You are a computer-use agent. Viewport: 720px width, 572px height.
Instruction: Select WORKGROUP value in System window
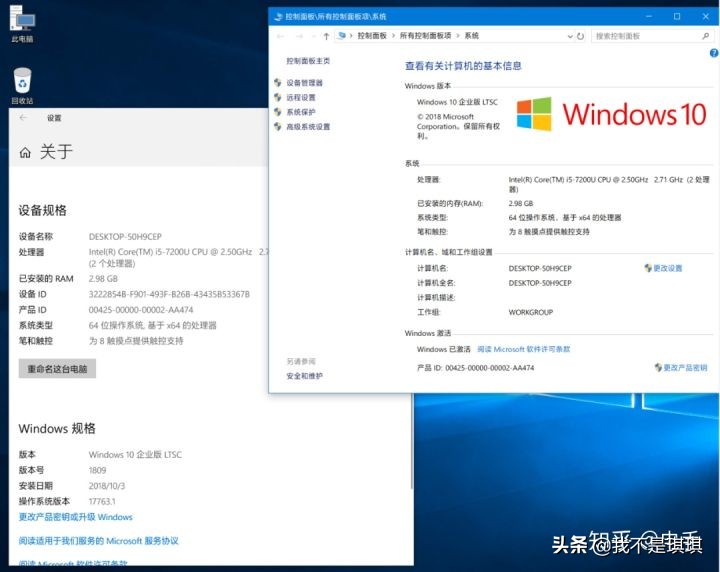pos(531,312)
